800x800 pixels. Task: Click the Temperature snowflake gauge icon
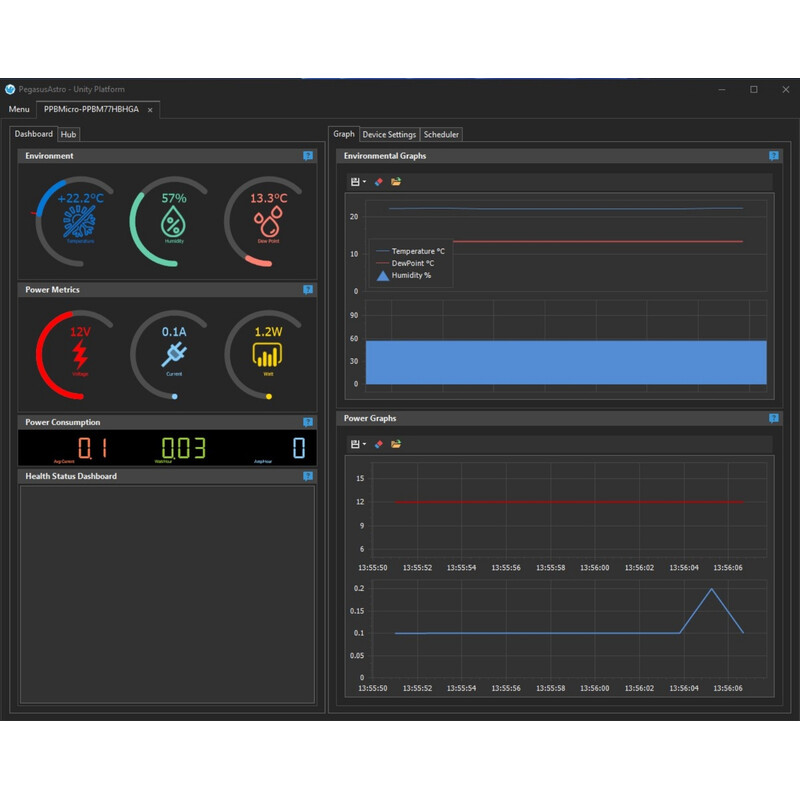pyautogui.click(x=80, y=222)
